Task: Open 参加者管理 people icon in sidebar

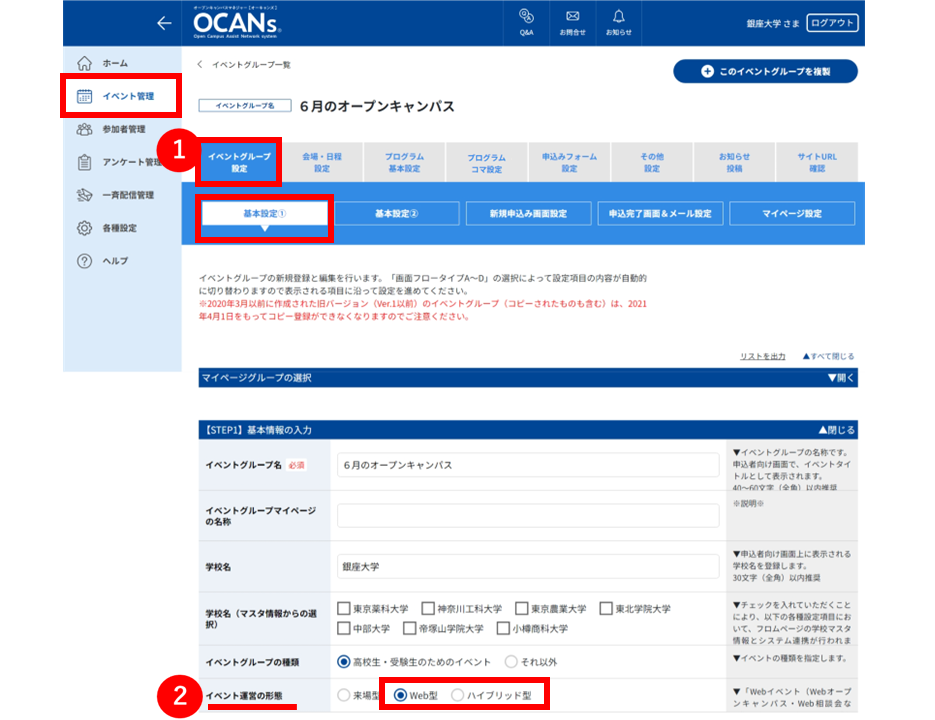Action: [x=85, y=129]
